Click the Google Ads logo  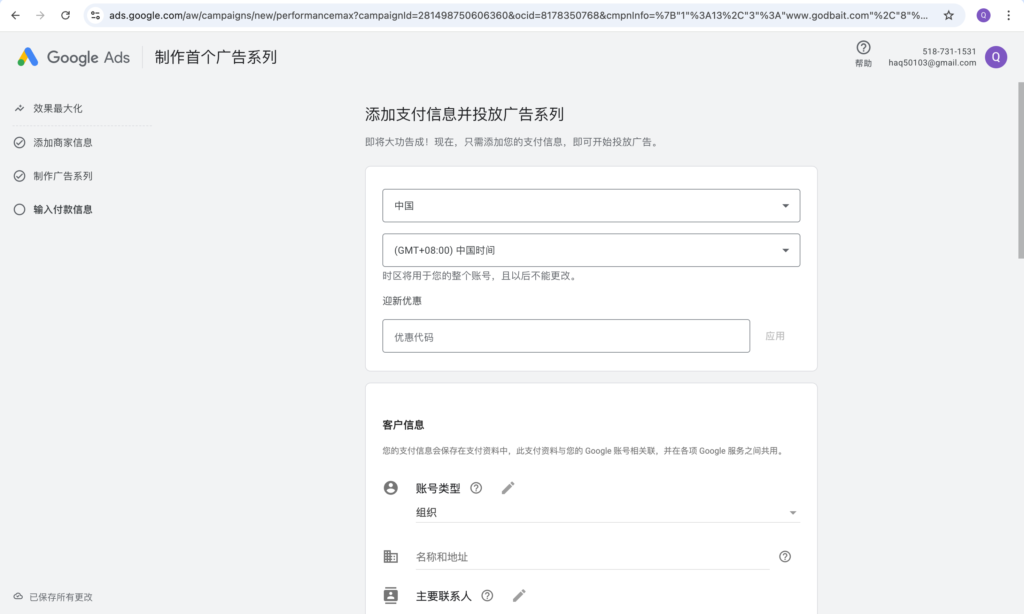coord(73,57)
